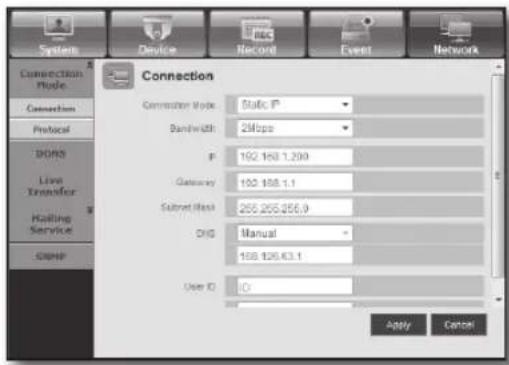The width and height of the screenshot is (509, 365).
Task: Click the Subnet Mask label
Action: [x=188, y=207]
